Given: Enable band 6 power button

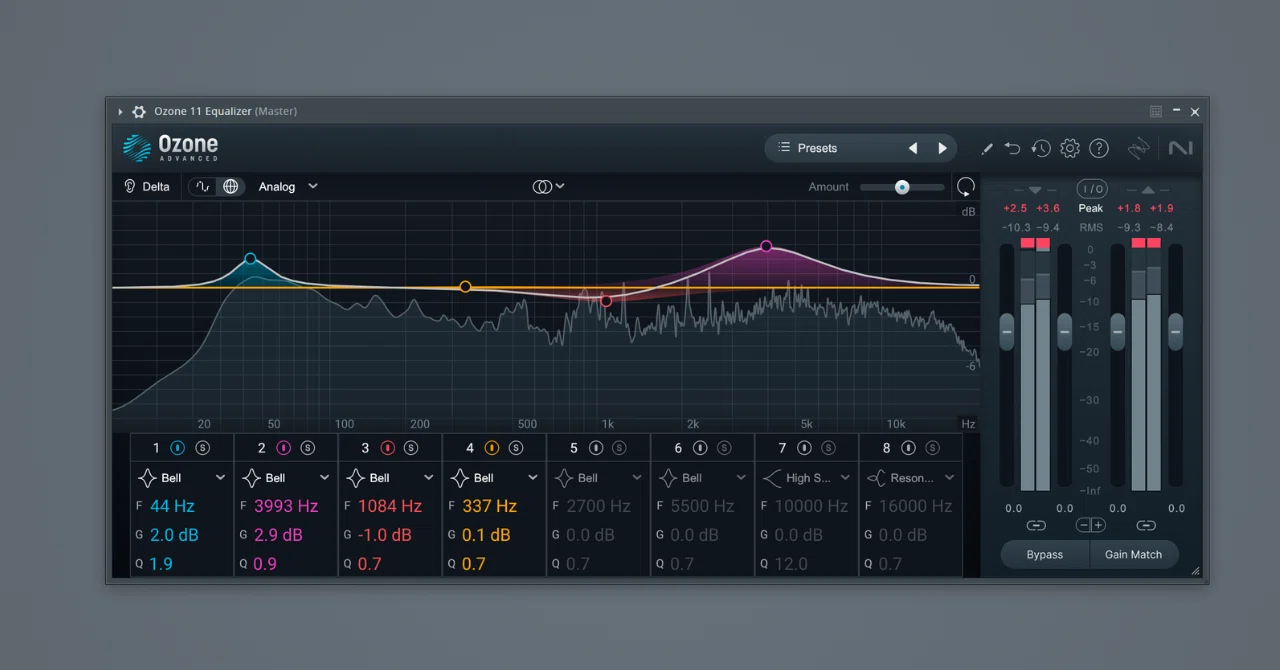Looking at the screenshot, I should coord(700,448).
